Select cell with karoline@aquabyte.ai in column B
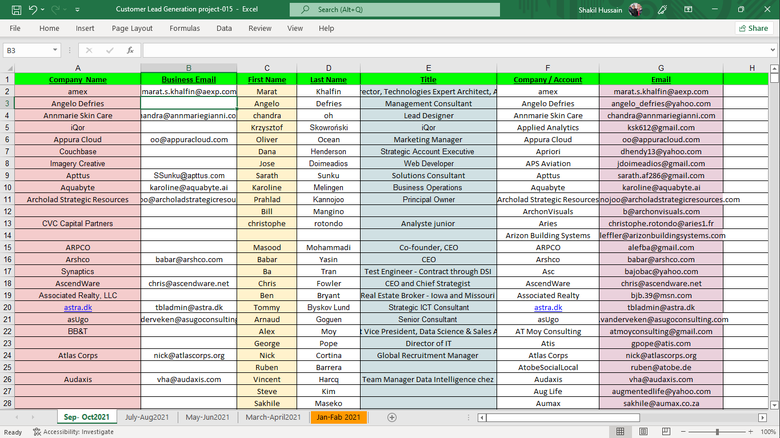 point(189,188)
